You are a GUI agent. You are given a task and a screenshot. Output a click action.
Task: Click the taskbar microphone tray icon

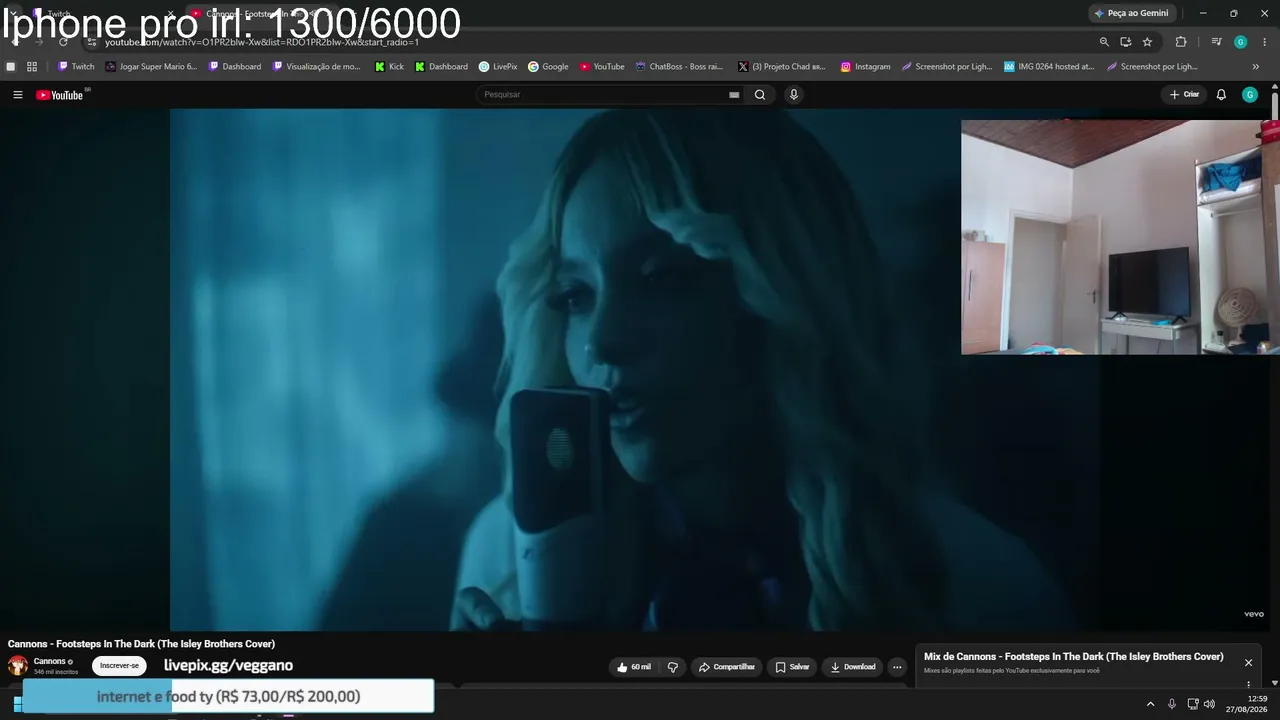tap(1172, 704)
